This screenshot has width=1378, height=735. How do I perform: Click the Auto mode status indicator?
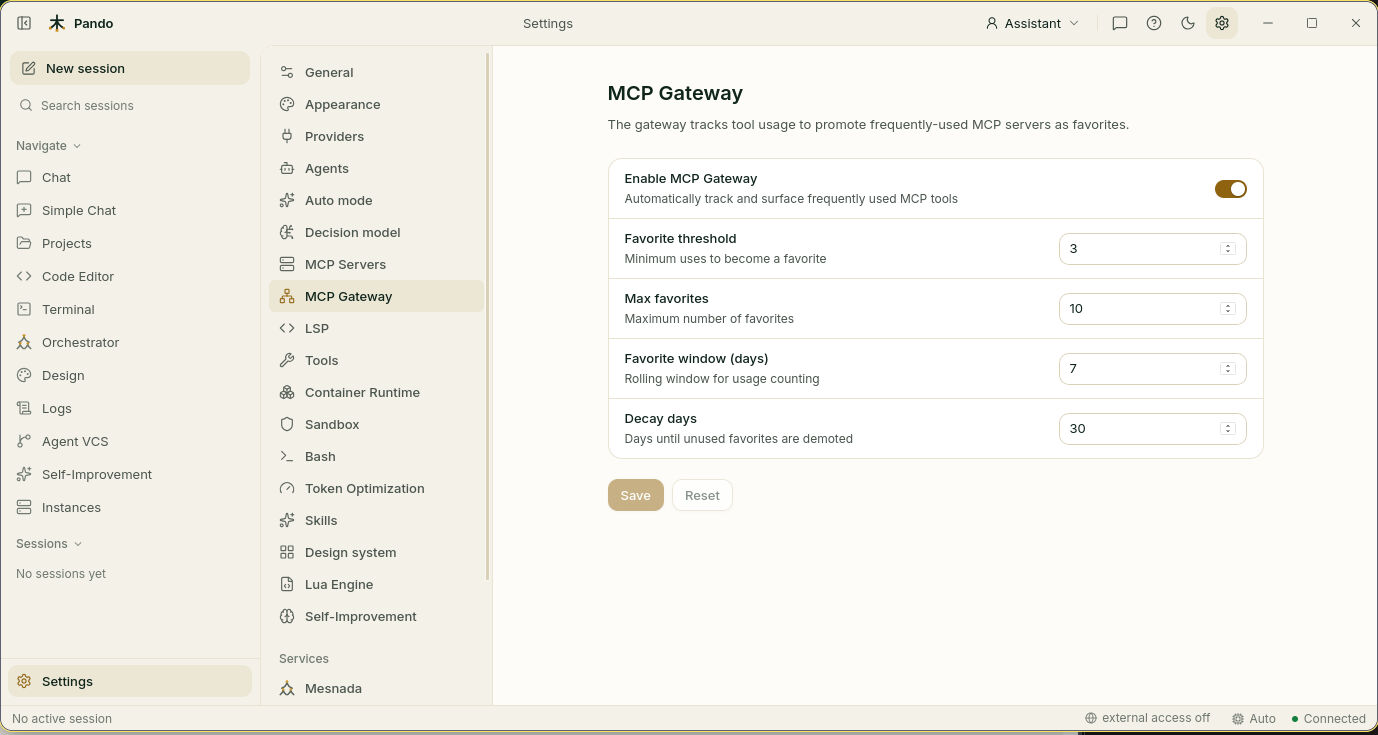[x=1254, y=718]
